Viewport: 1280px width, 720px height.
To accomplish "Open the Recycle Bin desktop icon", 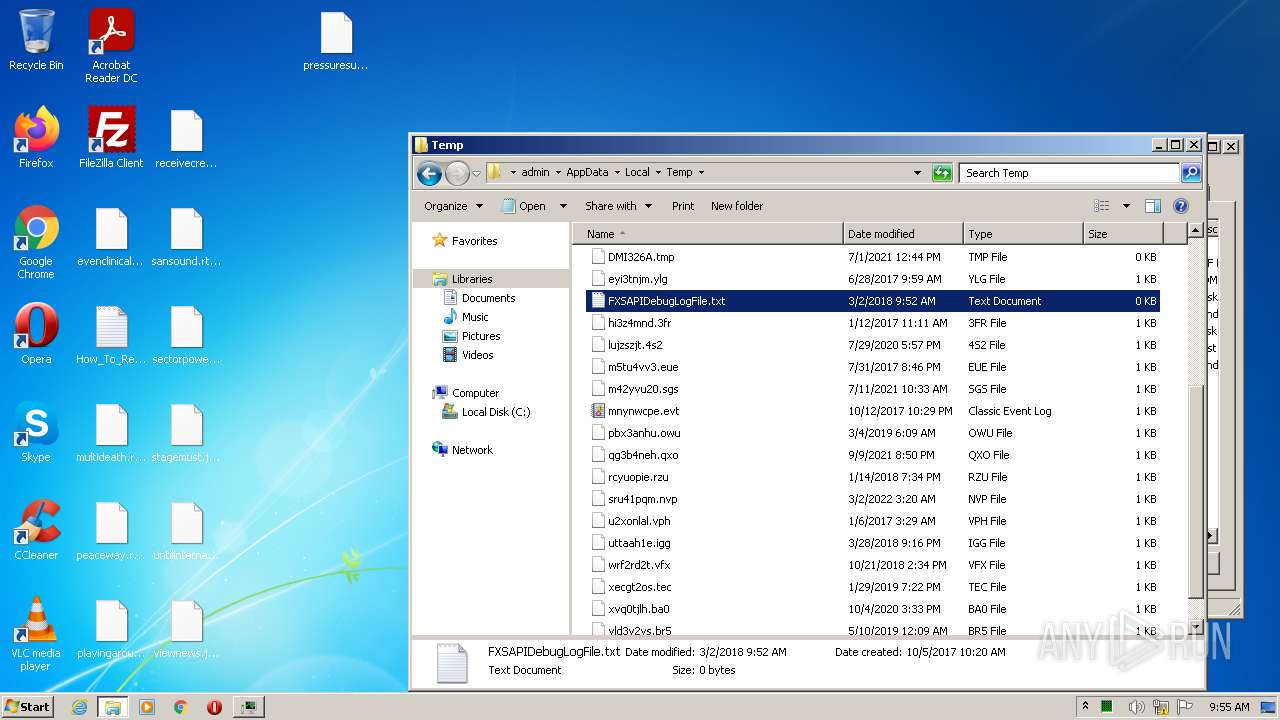I will [36, 40].
